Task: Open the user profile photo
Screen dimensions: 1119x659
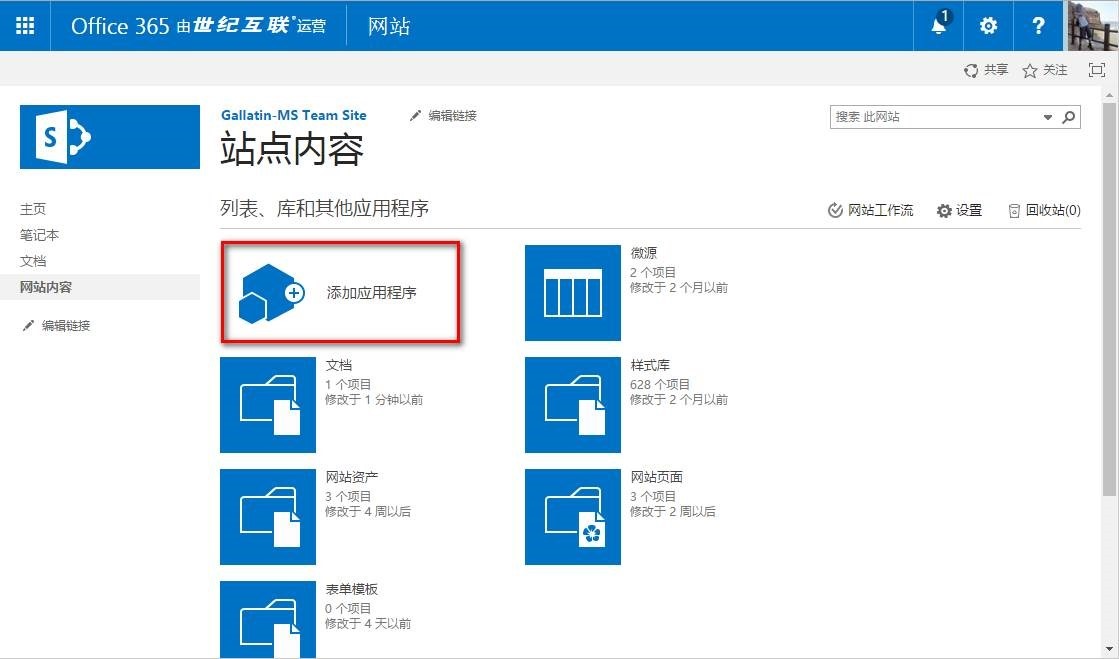Action: (x=1091, y=26)
